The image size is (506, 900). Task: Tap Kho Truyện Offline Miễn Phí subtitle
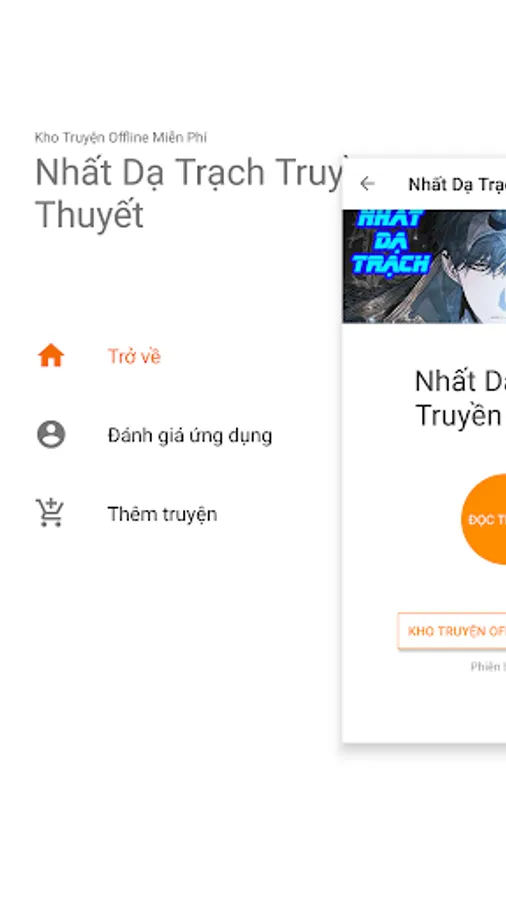(120, 137)
